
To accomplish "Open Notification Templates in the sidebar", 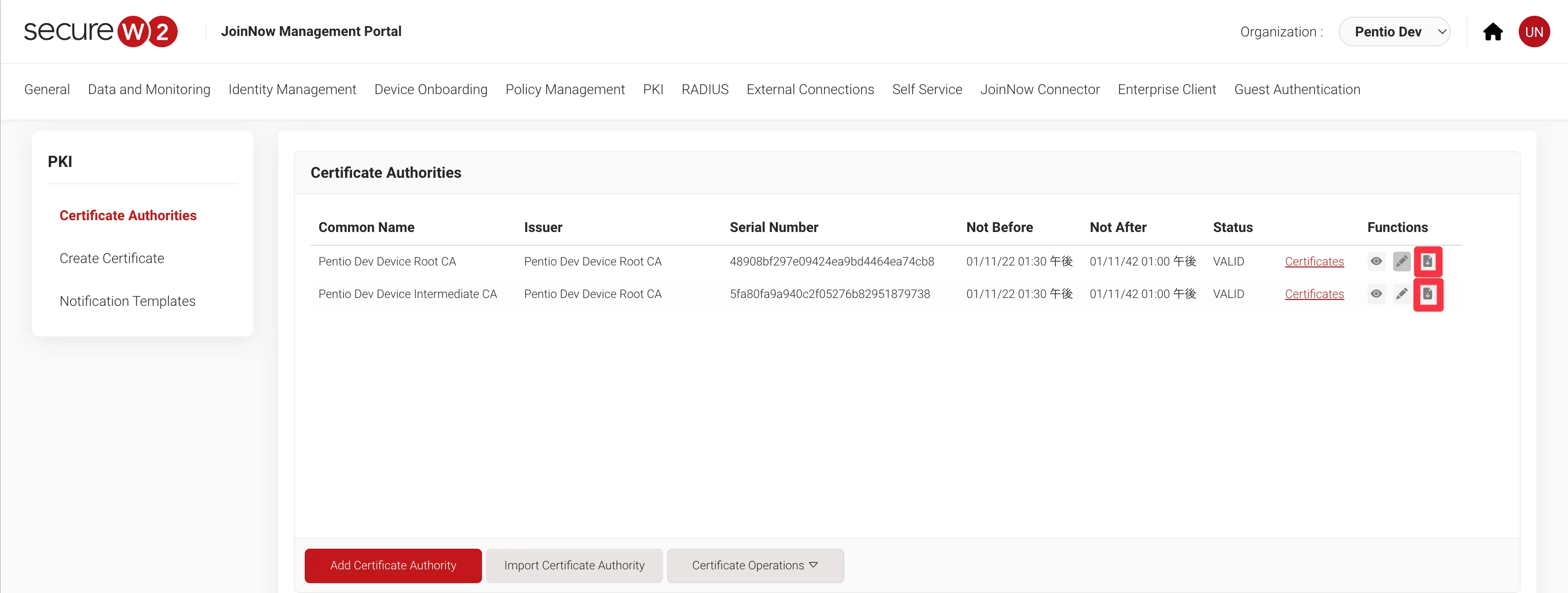I will coord(127,301).
